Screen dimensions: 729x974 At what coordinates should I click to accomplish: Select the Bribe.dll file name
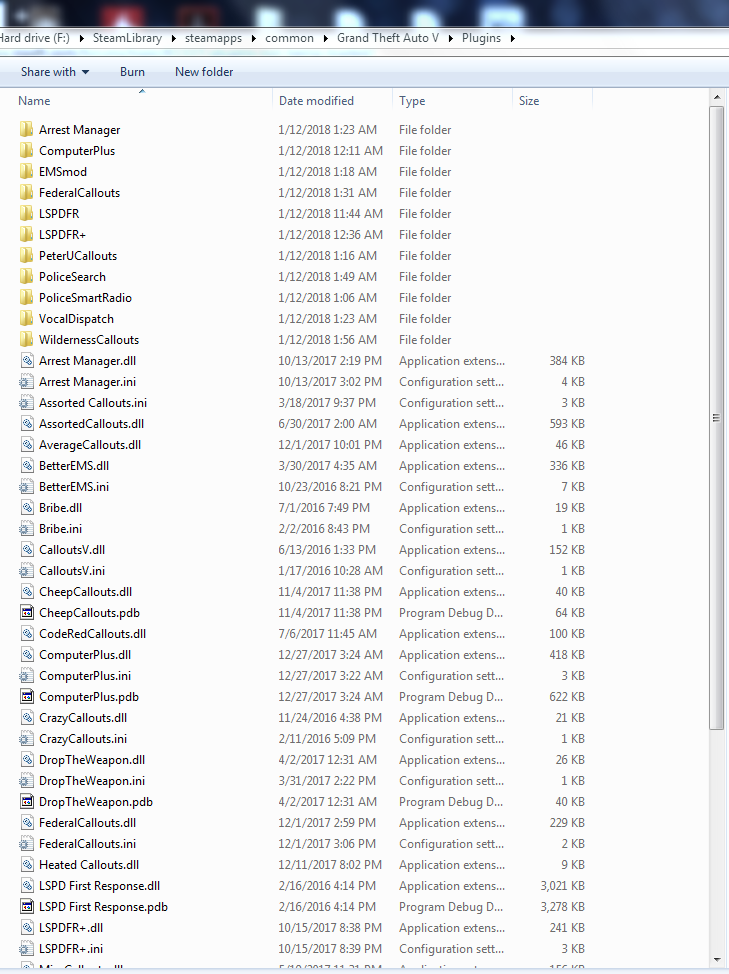point(60,507)
